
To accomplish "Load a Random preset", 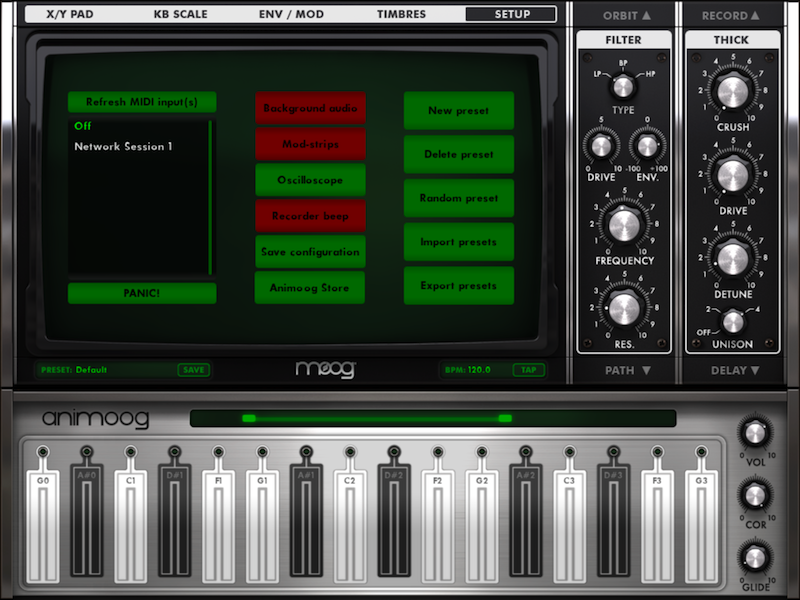I will [x=459, y=198].
